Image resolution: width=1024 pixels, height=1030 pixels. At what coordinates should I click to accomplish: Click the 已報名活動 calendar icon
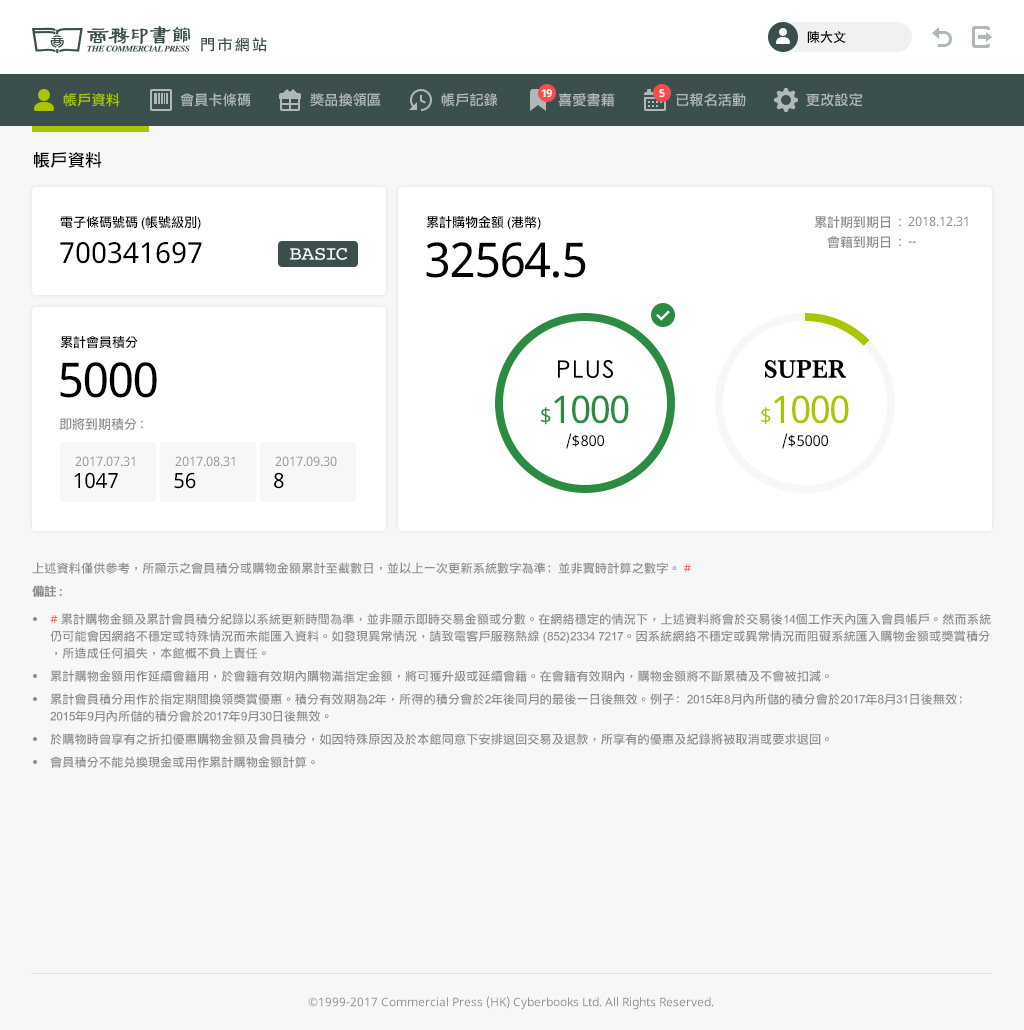tap(655, 100)
